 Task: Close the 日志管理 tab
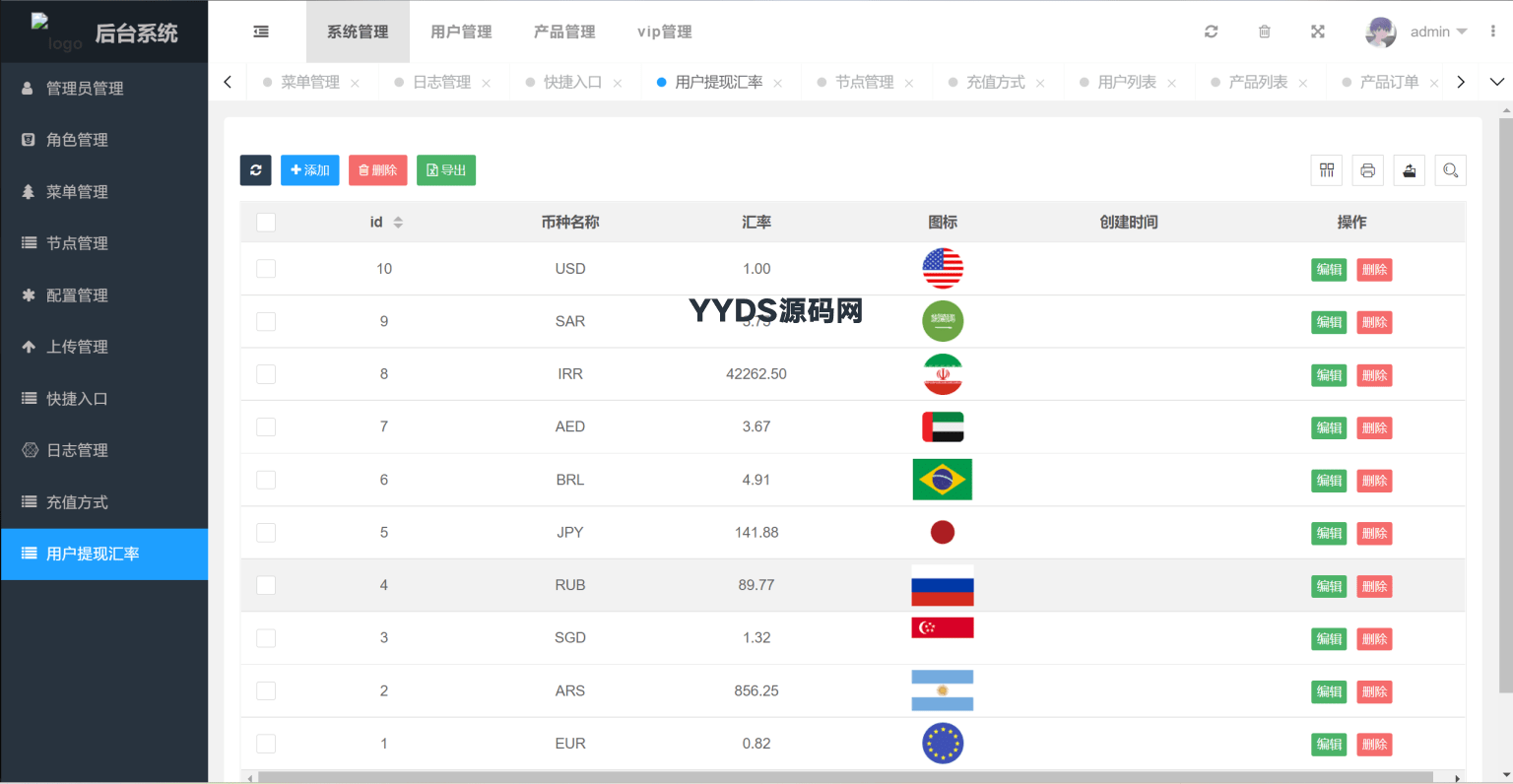coord(487,83)
